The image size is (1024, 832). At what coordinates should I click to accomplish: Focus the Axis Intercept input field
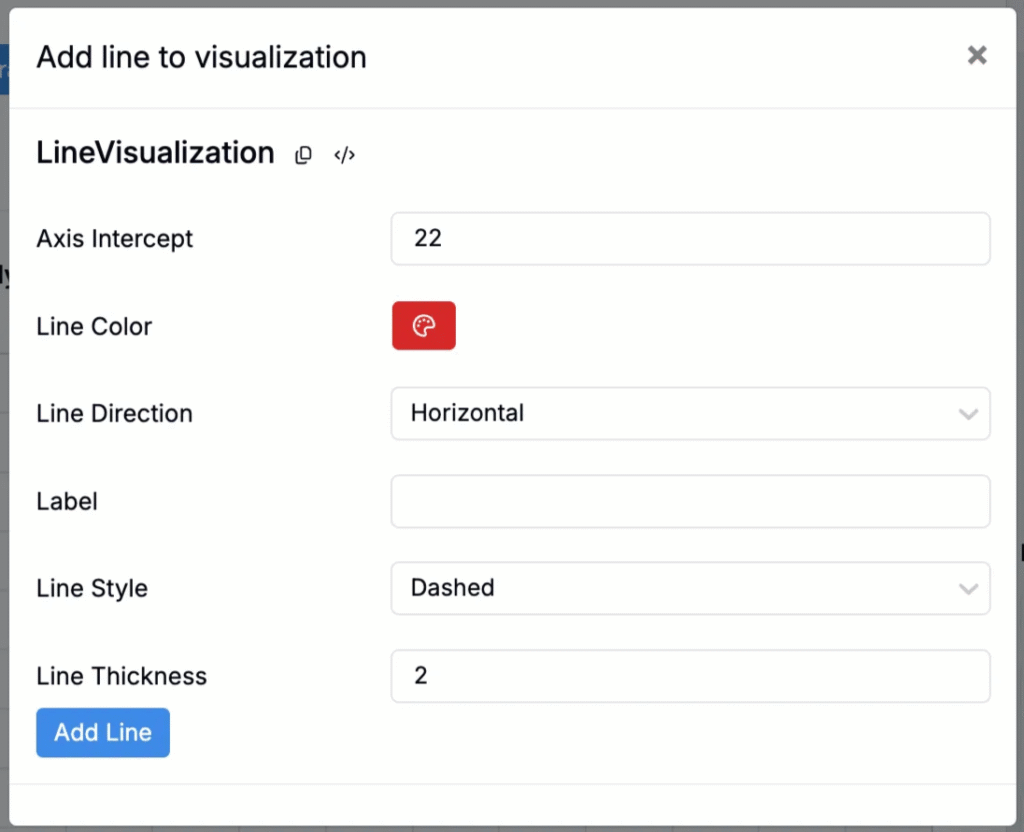690,239
